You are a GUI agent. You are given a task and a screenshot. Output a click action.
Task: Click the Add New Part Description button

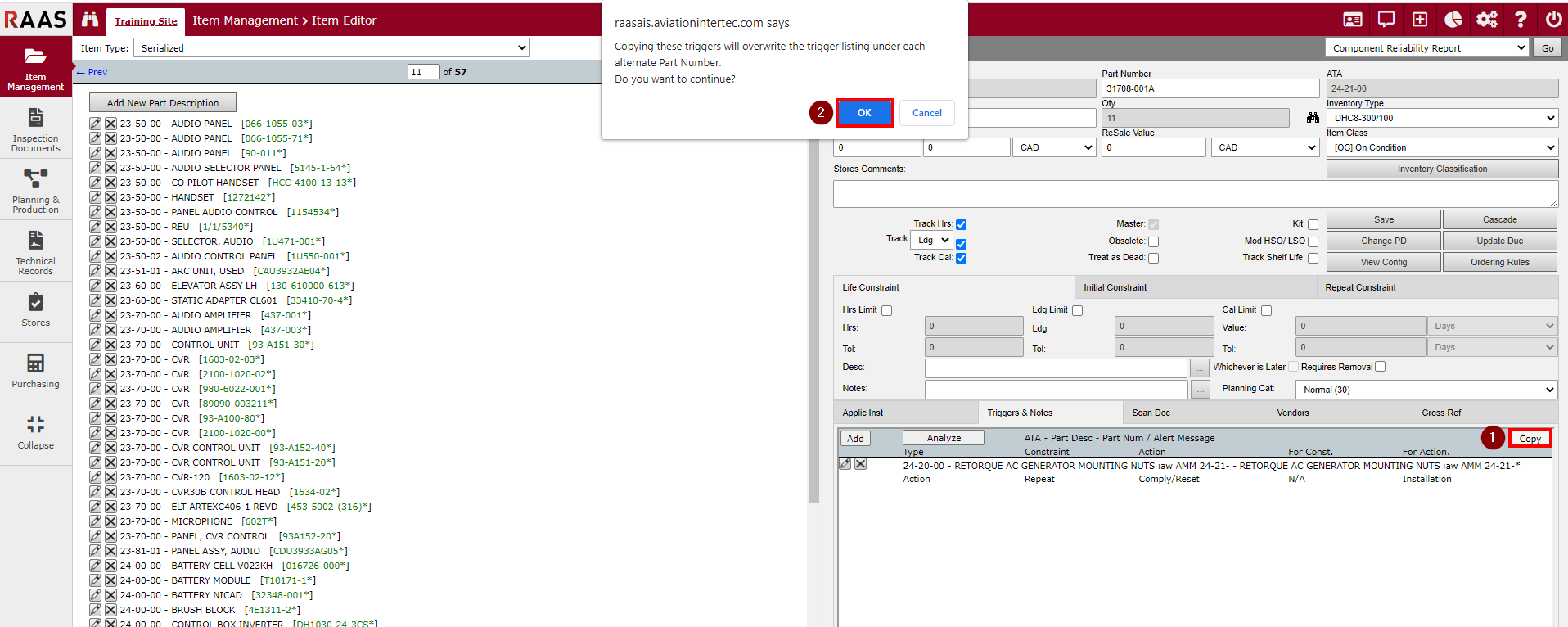(x=162, y=103)
